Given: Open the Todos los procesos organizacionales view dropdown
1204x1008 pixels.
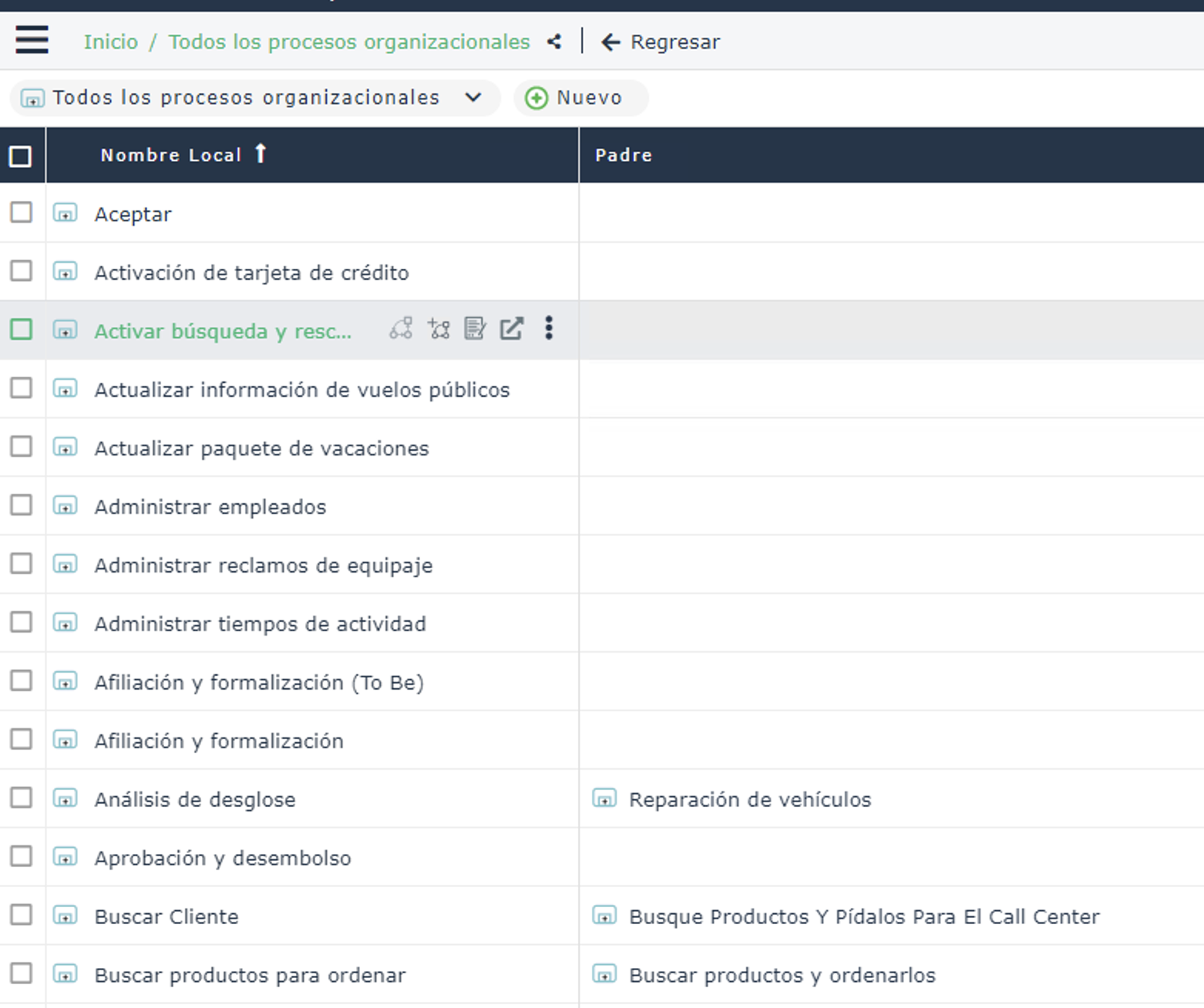Looking at the screenshot, I should tap(254, 98).
